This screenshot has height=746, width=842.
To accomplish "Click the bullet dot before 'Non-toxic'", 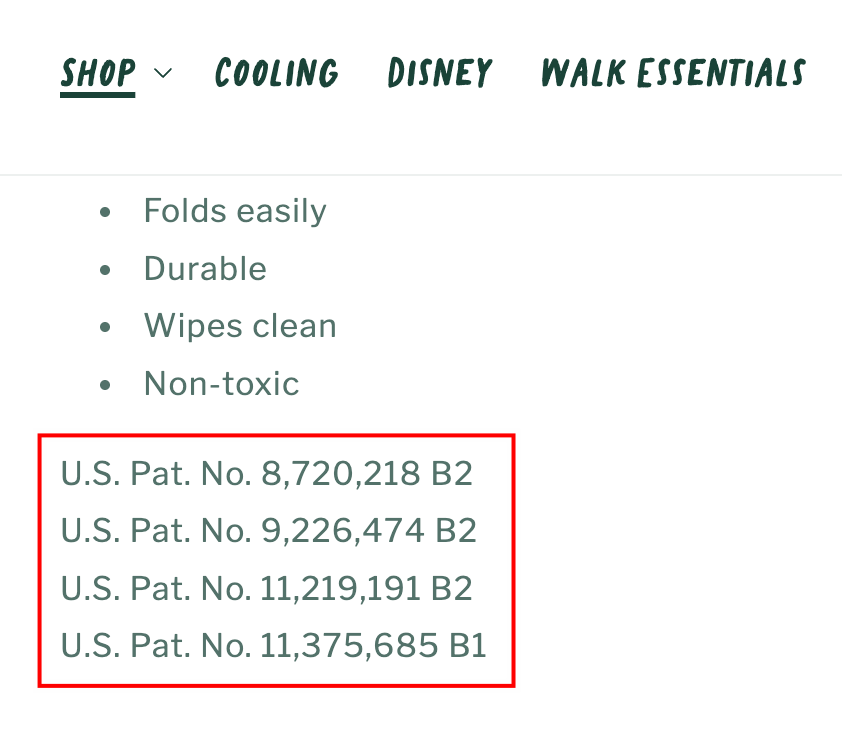I will 106,384.
